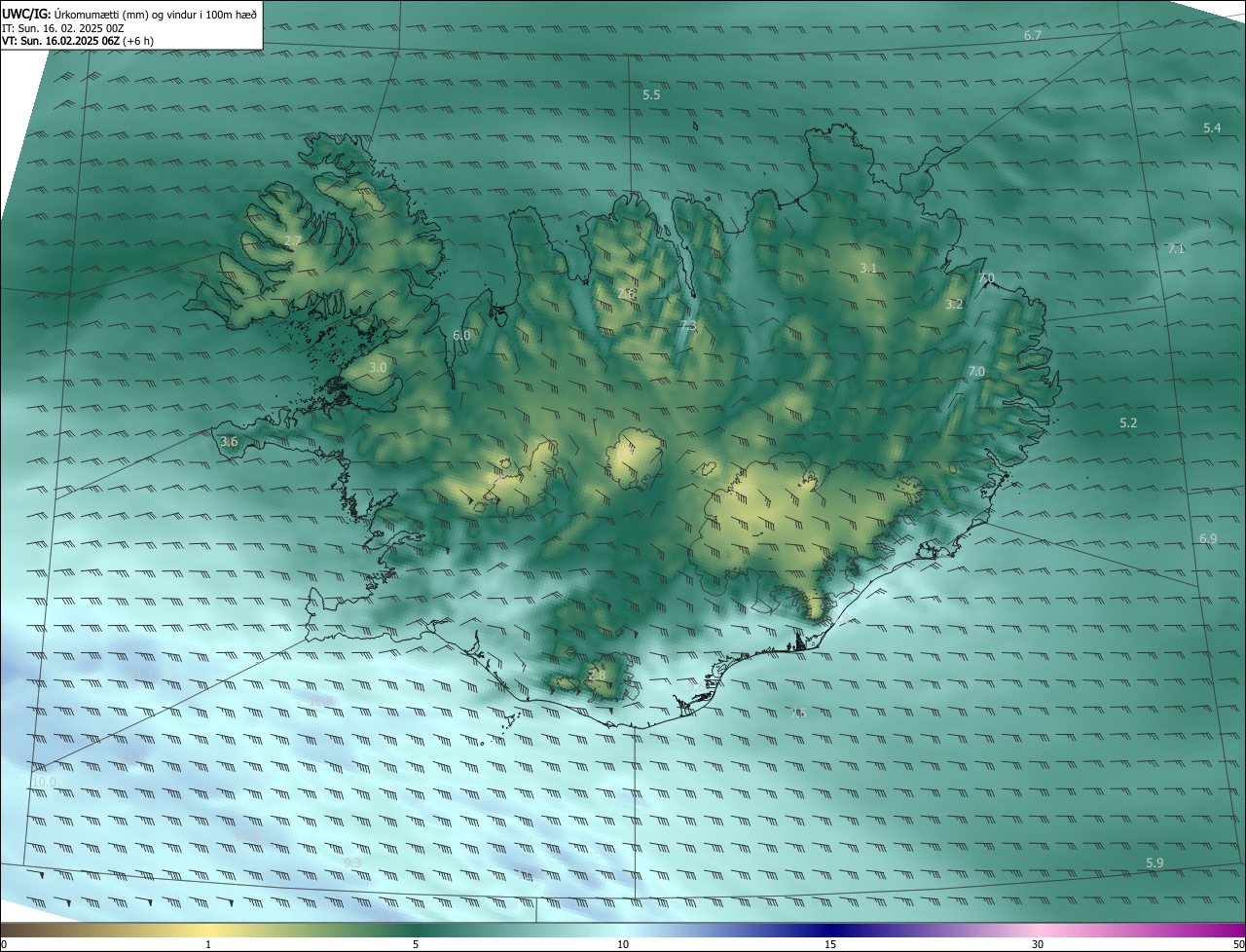Click the 50 tick on the color scale
The height and width of the screenshot is (952, 1246).
pos(1238,944)
